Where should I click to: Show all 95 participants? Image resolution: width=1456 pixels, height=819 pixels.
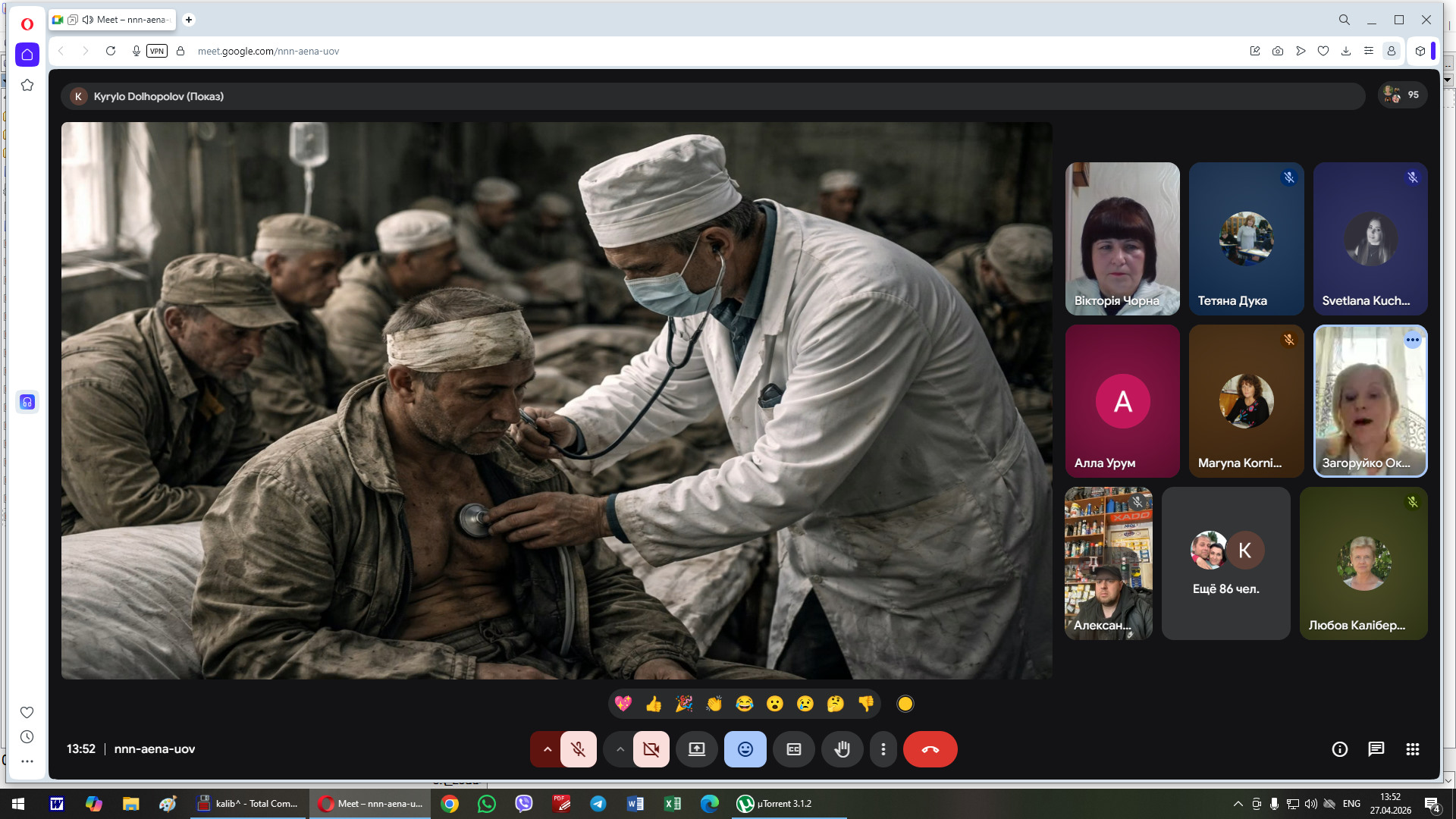(x=1402, y=95)
